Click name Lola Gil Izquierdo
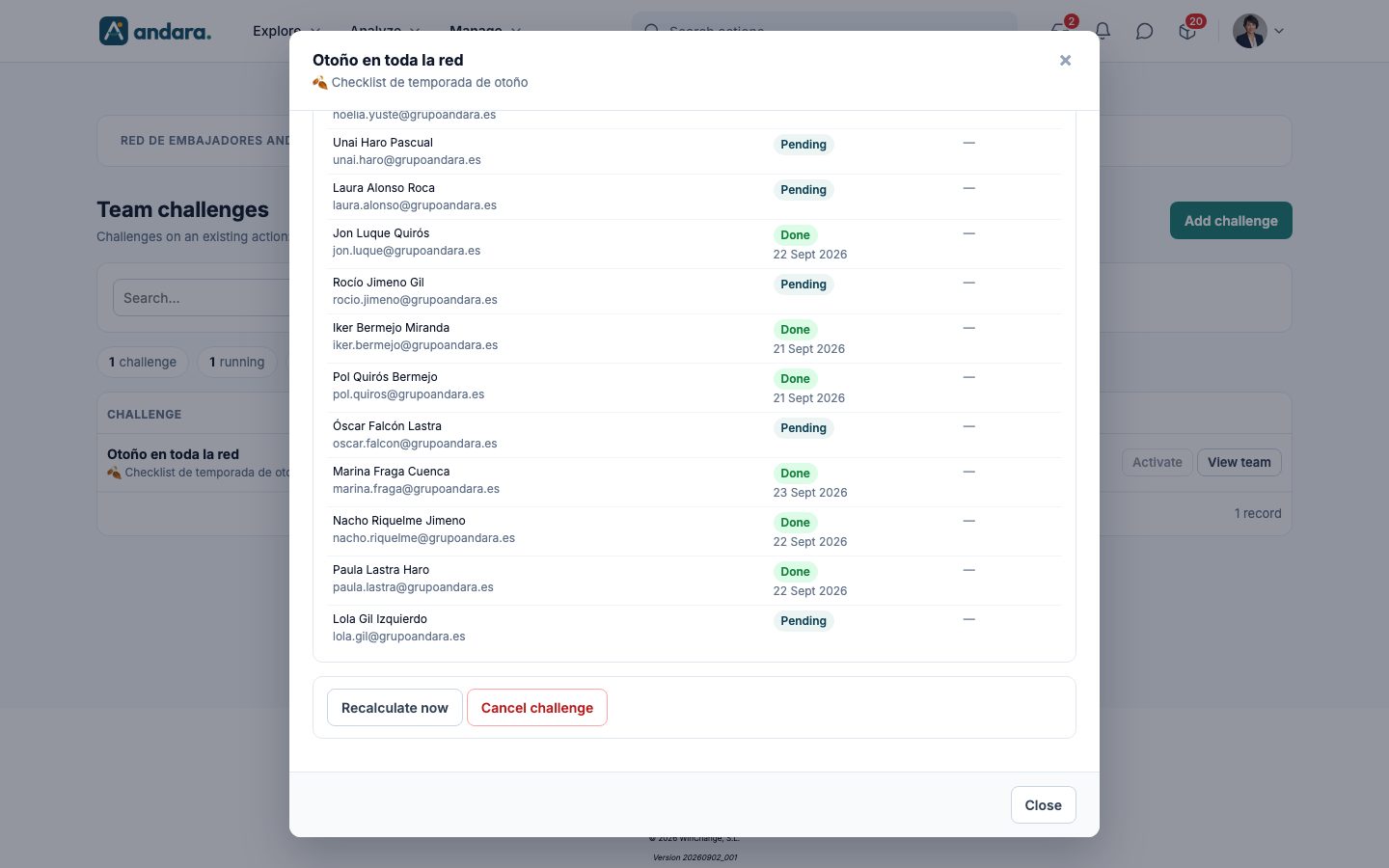The height and width of the screenshot is (868, 1389). click(x=380, y=619)
